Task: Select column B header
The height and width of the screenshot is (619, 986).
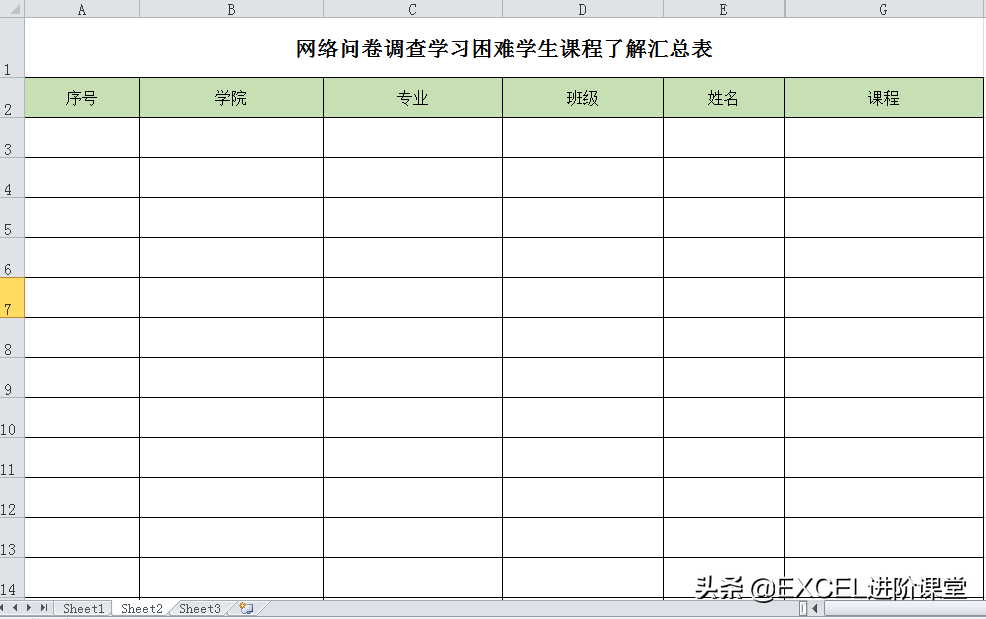Action: tap(231, 9)
